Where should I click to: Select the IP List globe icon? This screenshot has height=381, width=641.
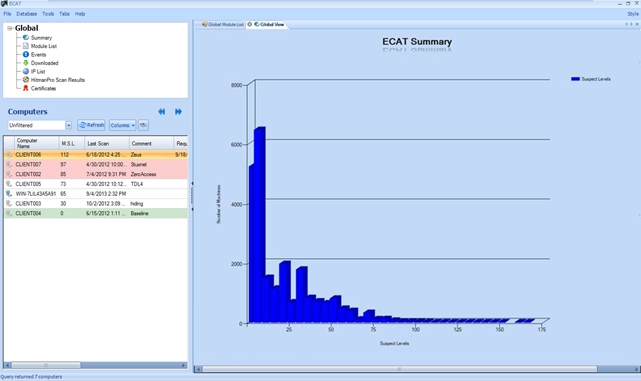[26, 71]
